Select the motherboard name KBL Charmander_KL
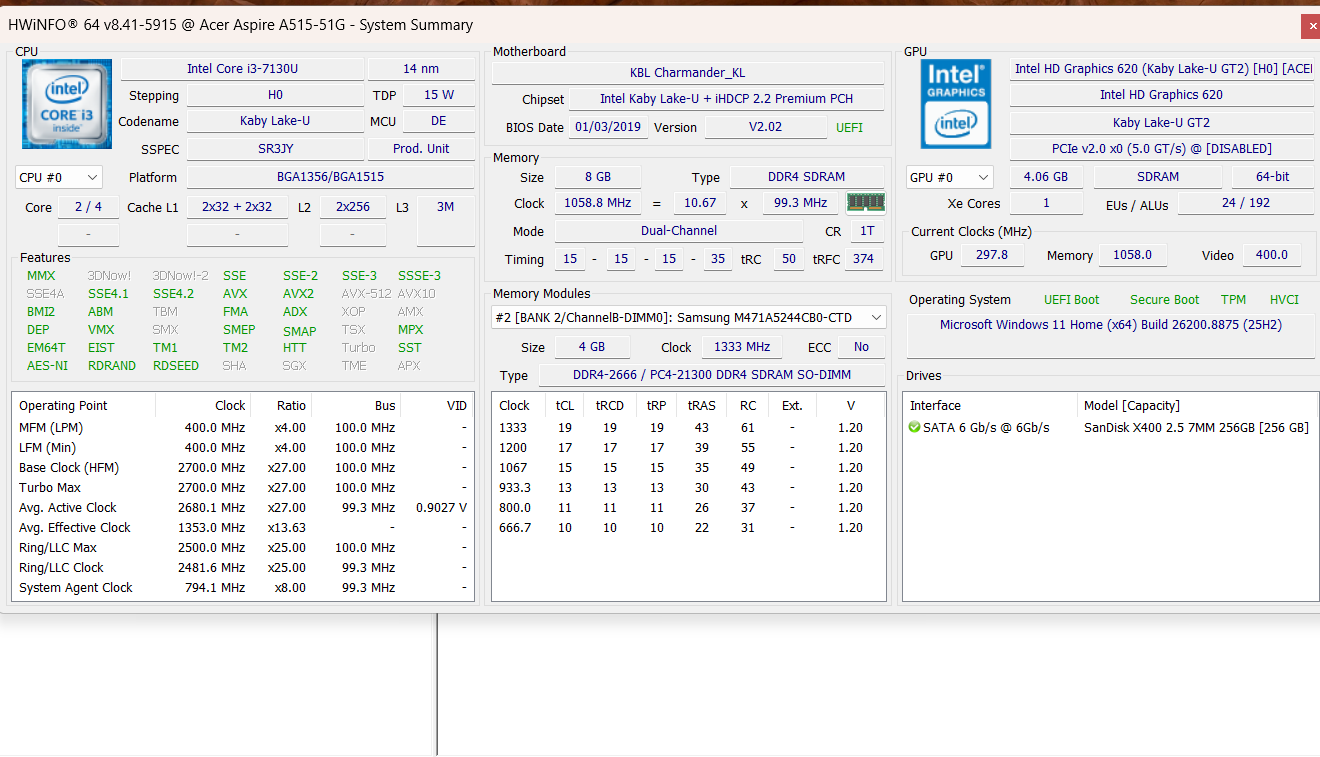 coord(688,73)
